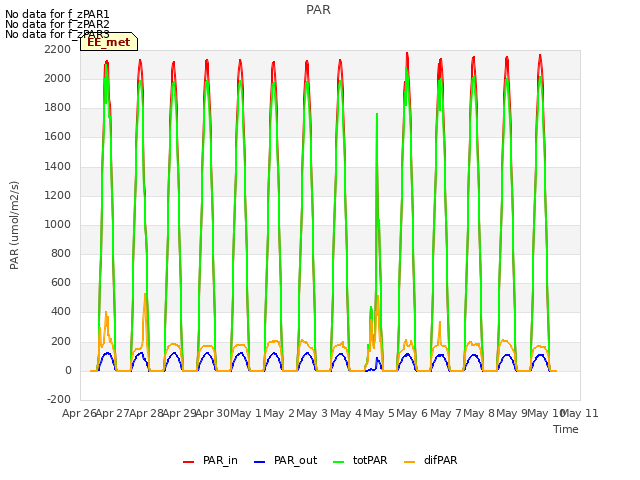Click the 2000 y-axis tick label

(58, 78)
